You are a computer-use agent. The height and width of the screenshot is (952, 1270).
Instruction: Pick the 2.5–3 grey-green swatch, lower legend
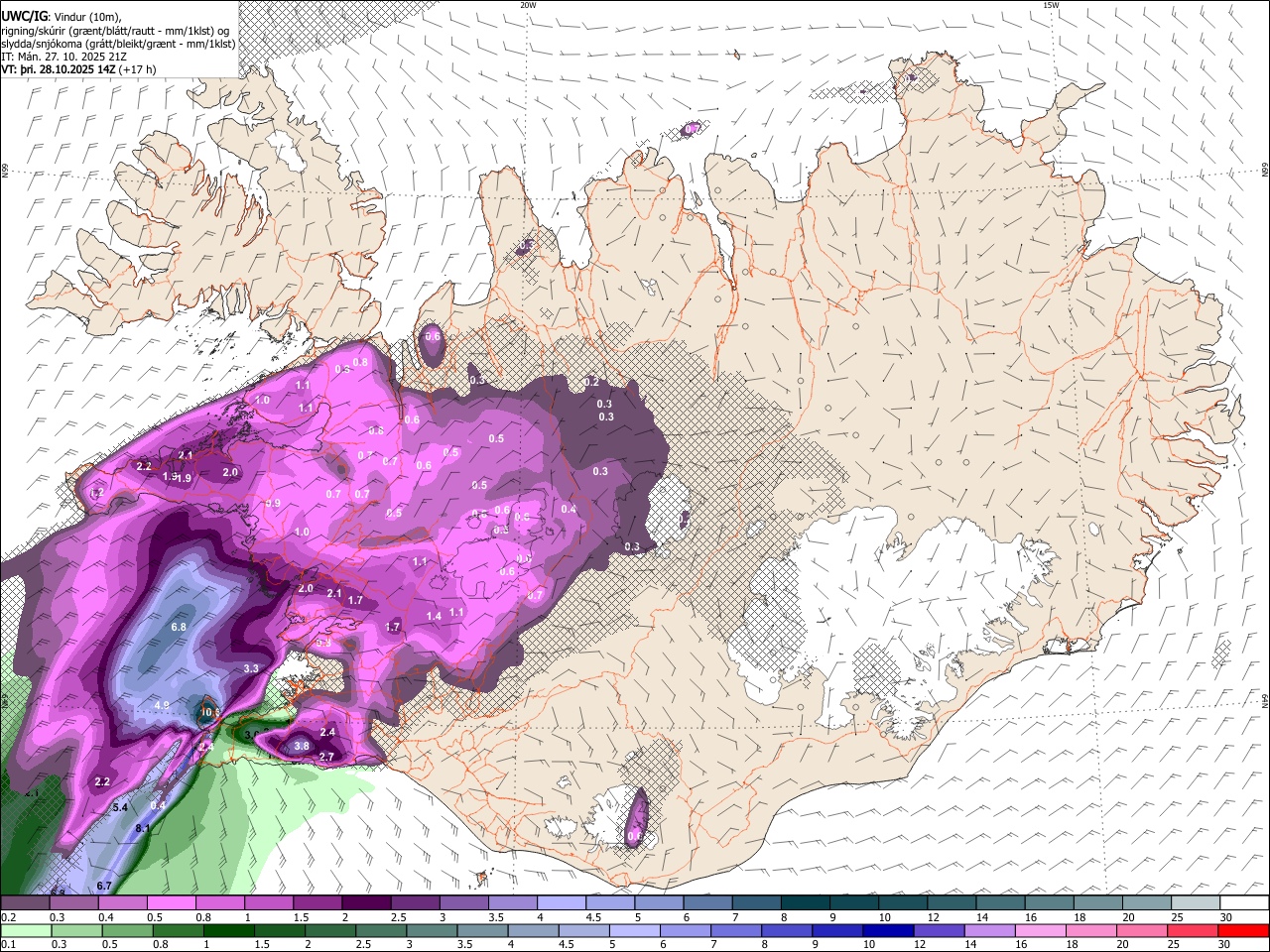pos(381,930)
